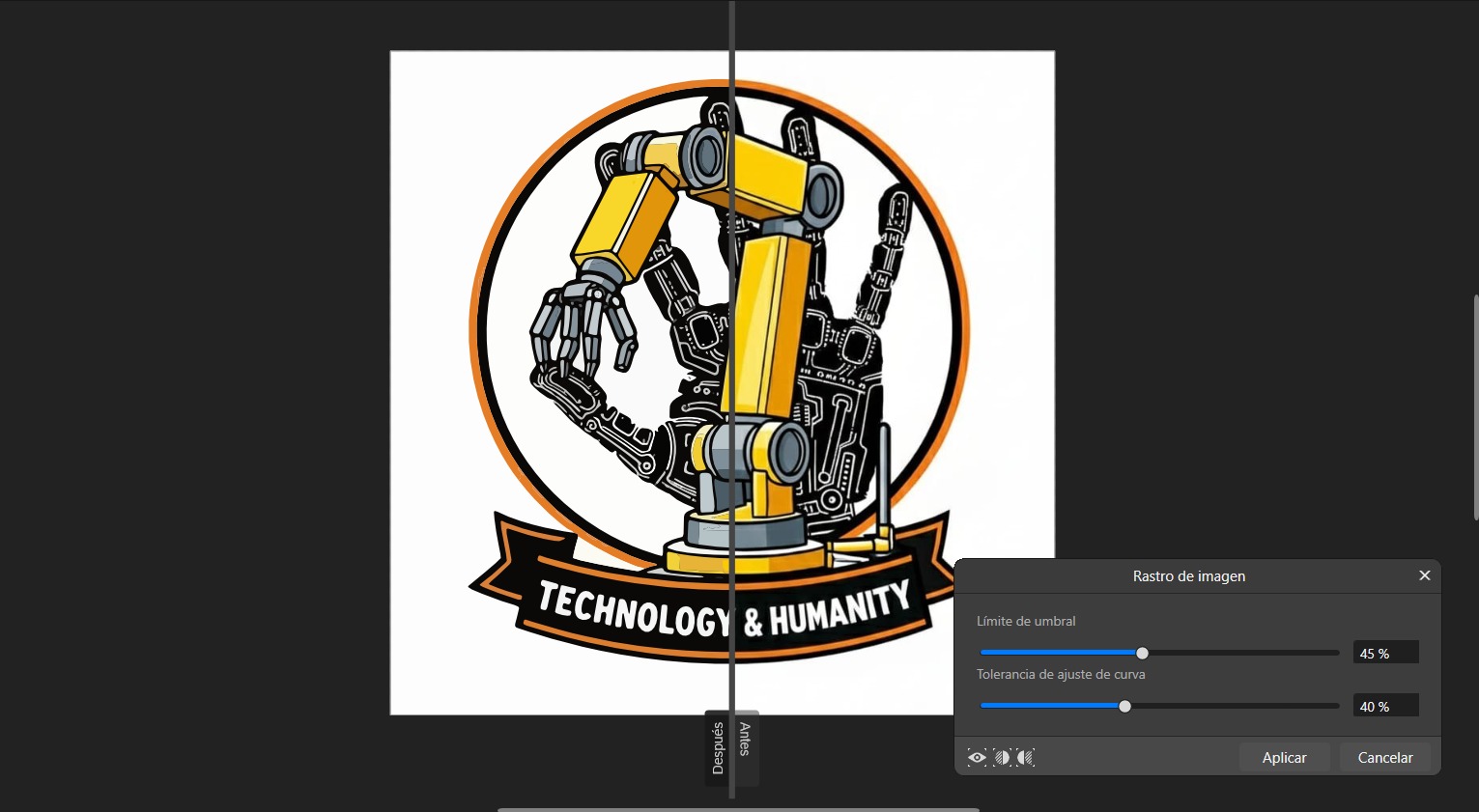Apply the trace with the Aplicar button
The image size is (1479, 812).
point(1284,757)
